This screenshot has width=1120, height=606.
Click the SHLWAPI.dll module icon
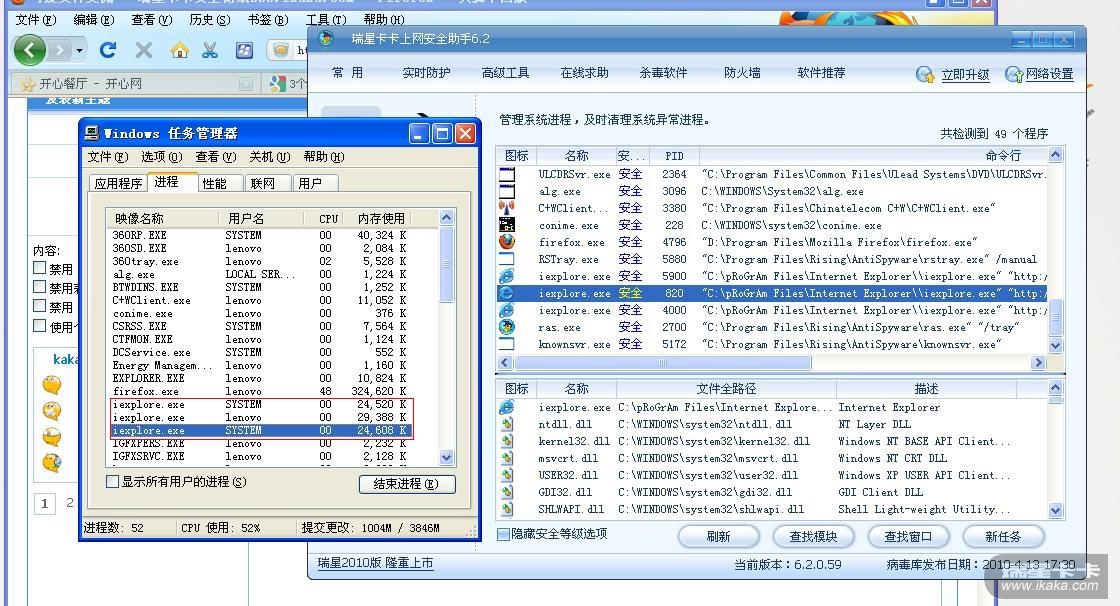coord(506,510)
